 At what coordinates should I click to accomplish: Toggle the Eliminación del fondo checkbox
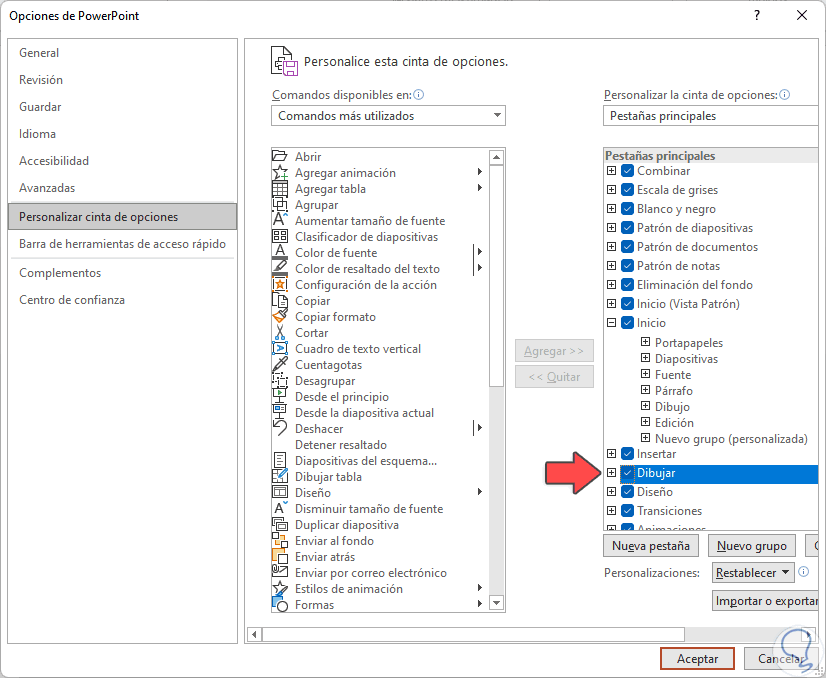pos(627,284)
